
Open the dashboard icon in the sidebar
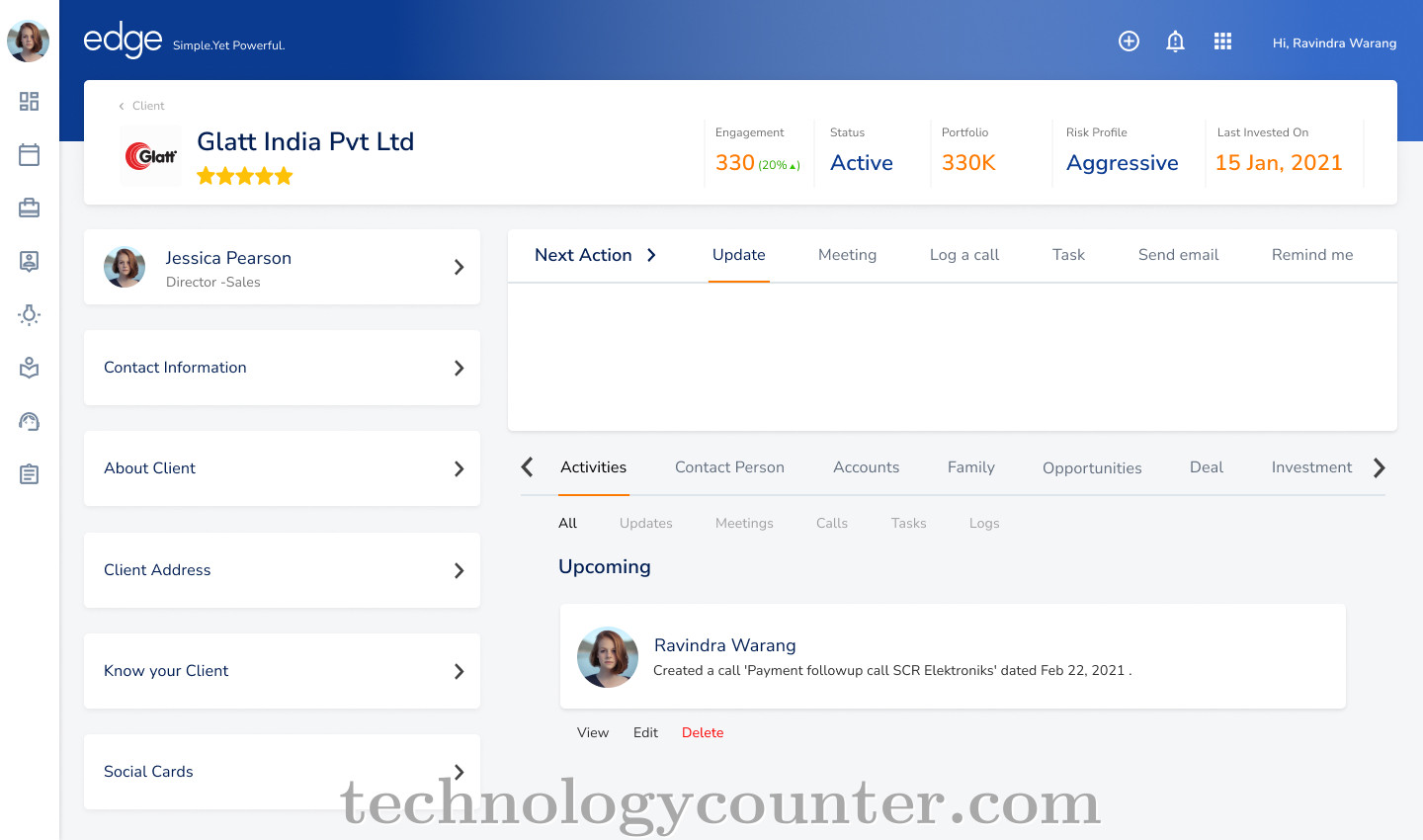pyautogui.click(x=29, y=101)
